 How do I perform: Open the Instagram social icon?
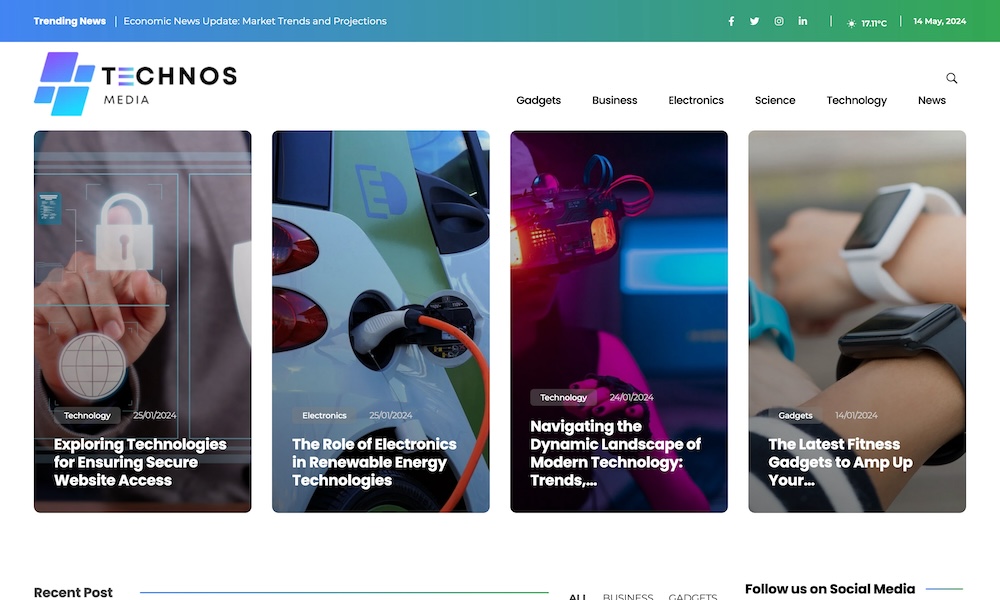coord(779,21)
